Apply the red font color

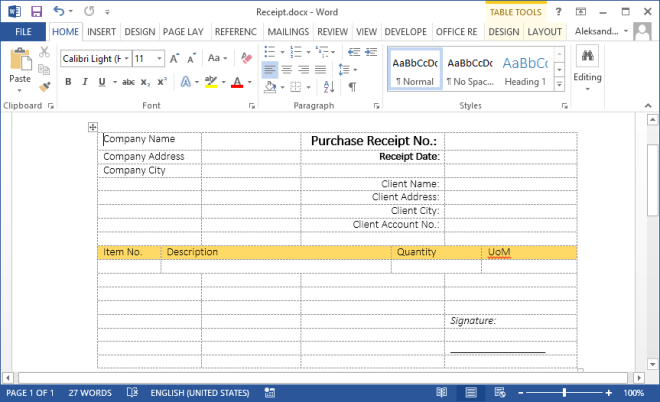[237, 82]
